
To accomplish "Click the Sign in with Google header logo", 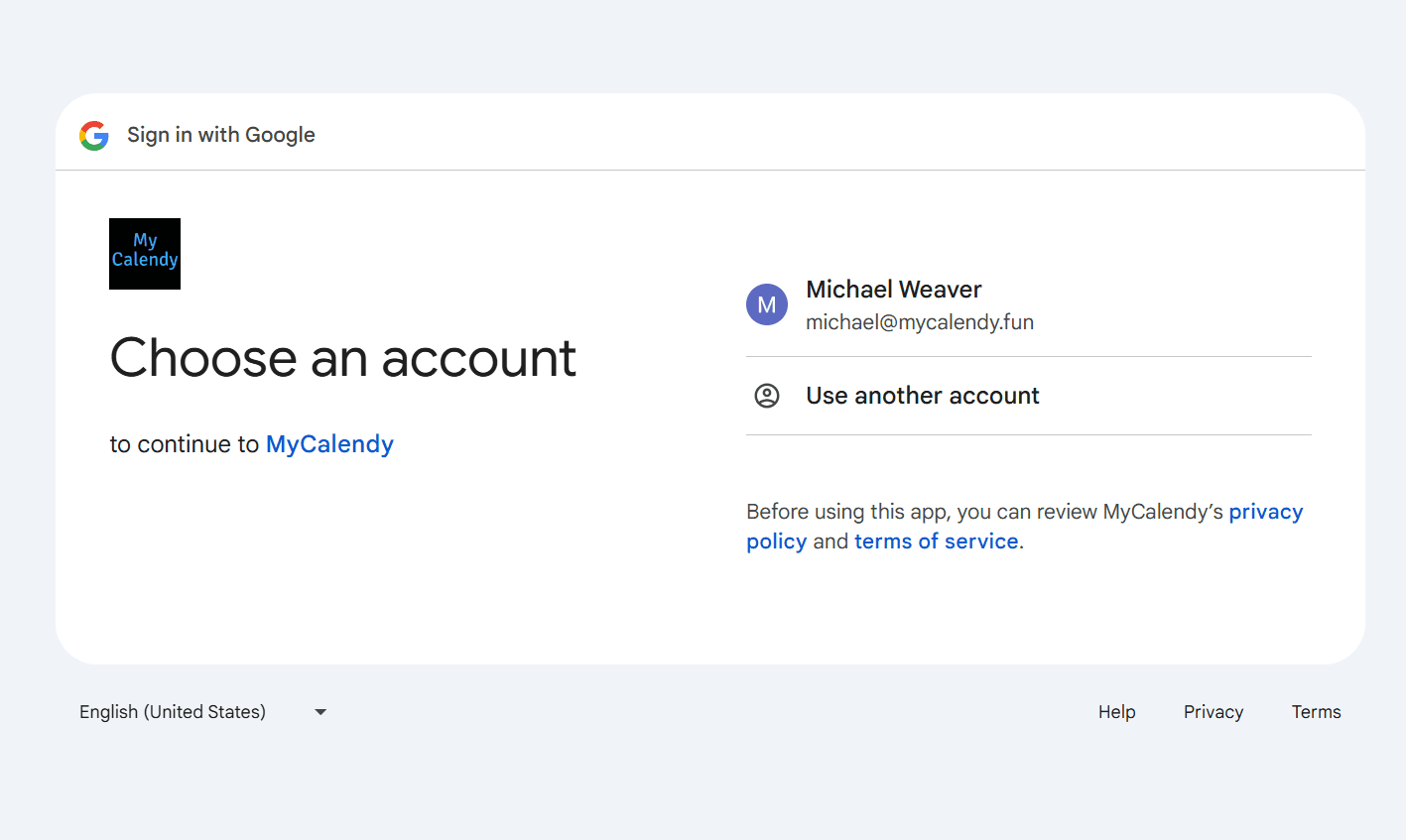I will [x=94, y=135].
